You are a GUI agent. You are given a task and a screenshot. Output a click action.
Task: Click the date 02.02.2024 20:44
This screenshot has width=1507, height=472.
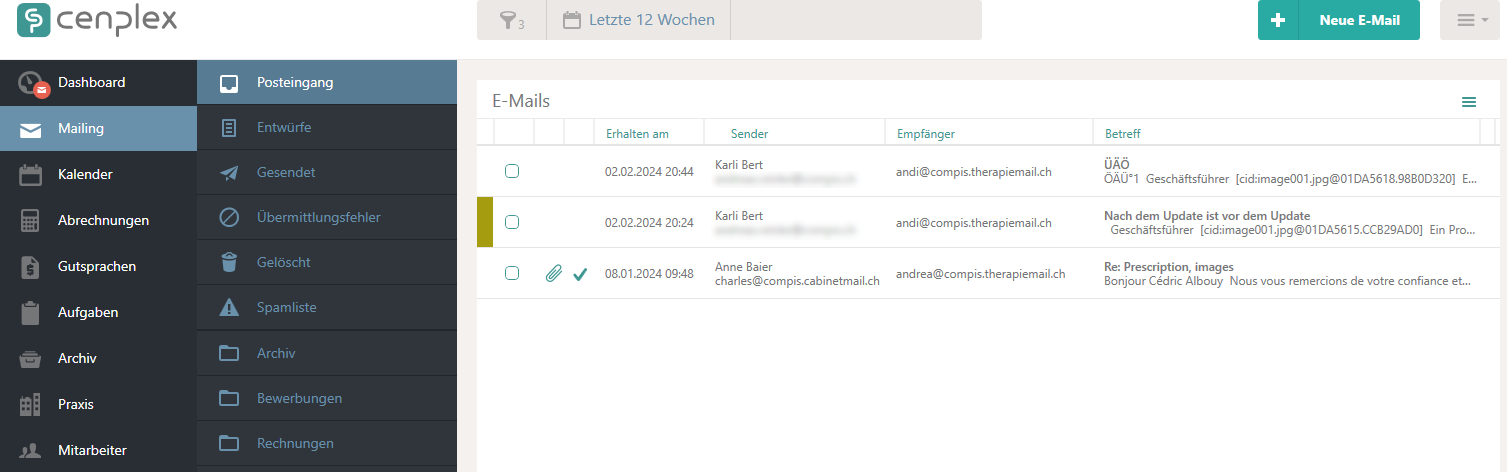(649, 171)
